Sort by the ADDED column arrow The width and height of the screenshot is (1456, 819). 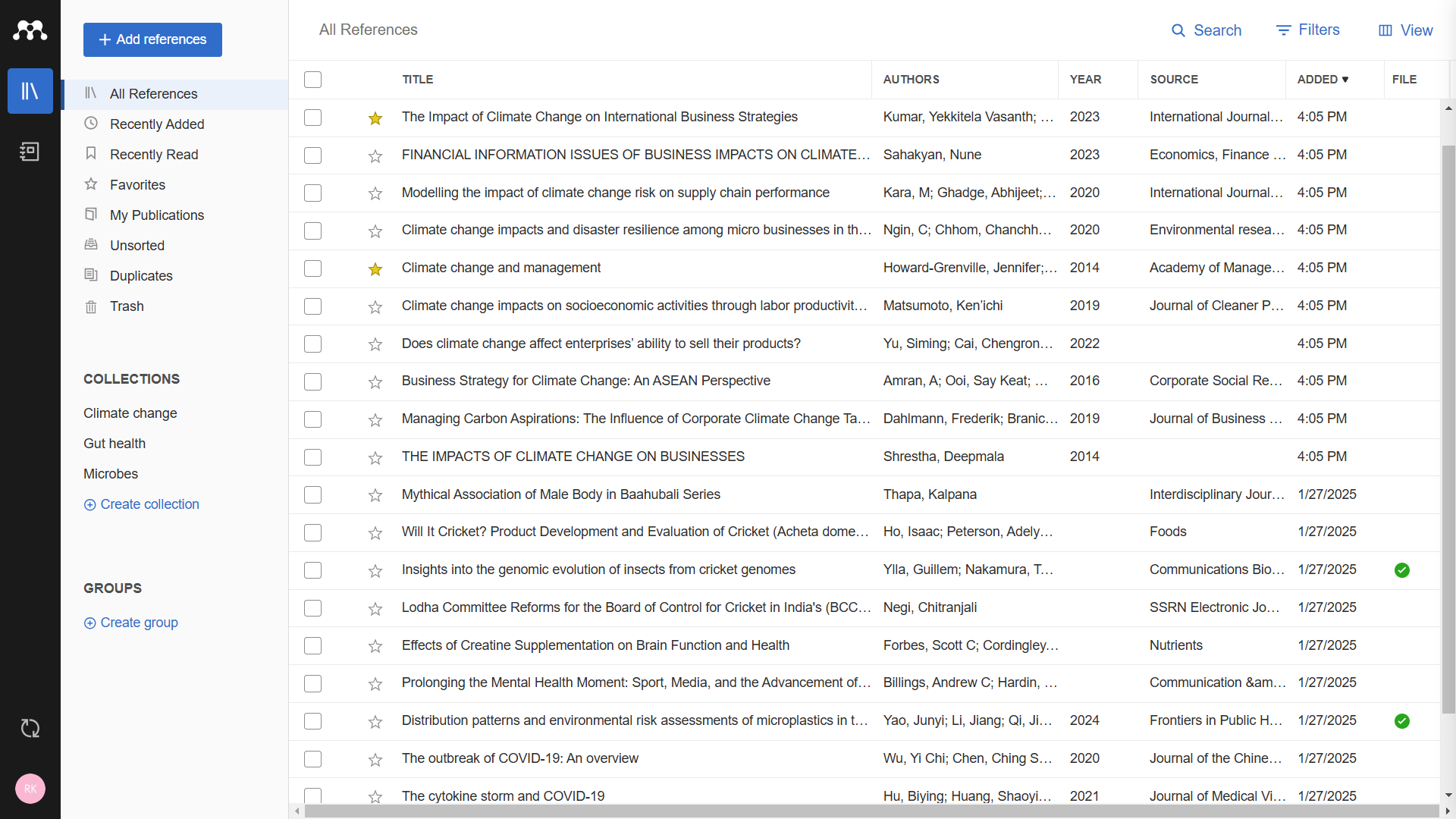(1345, 80)
